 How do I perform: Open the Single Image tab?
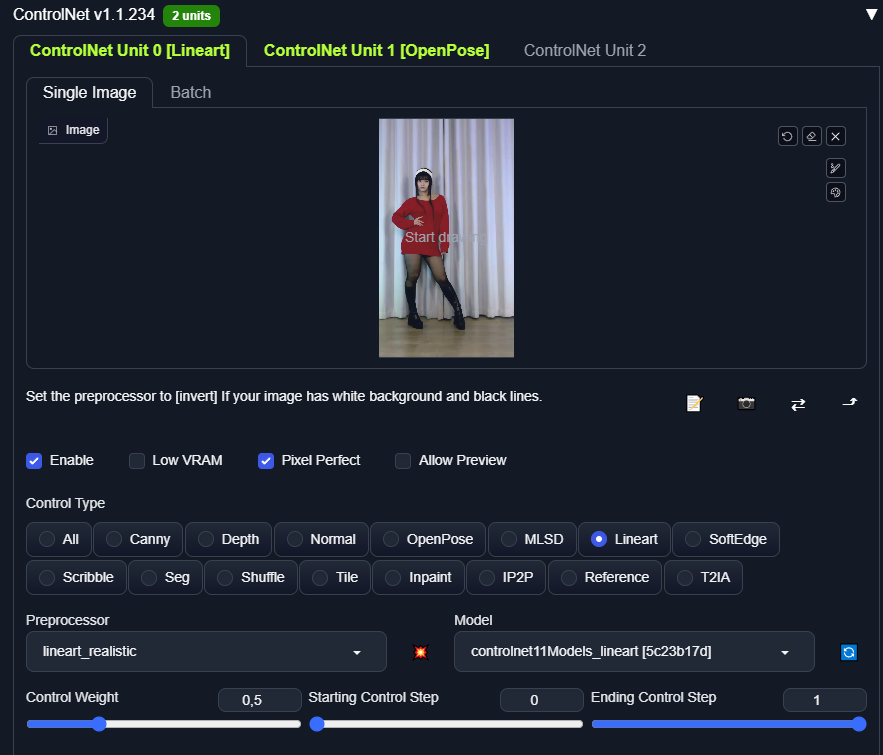pyautogui.click(x=90, y=92)
